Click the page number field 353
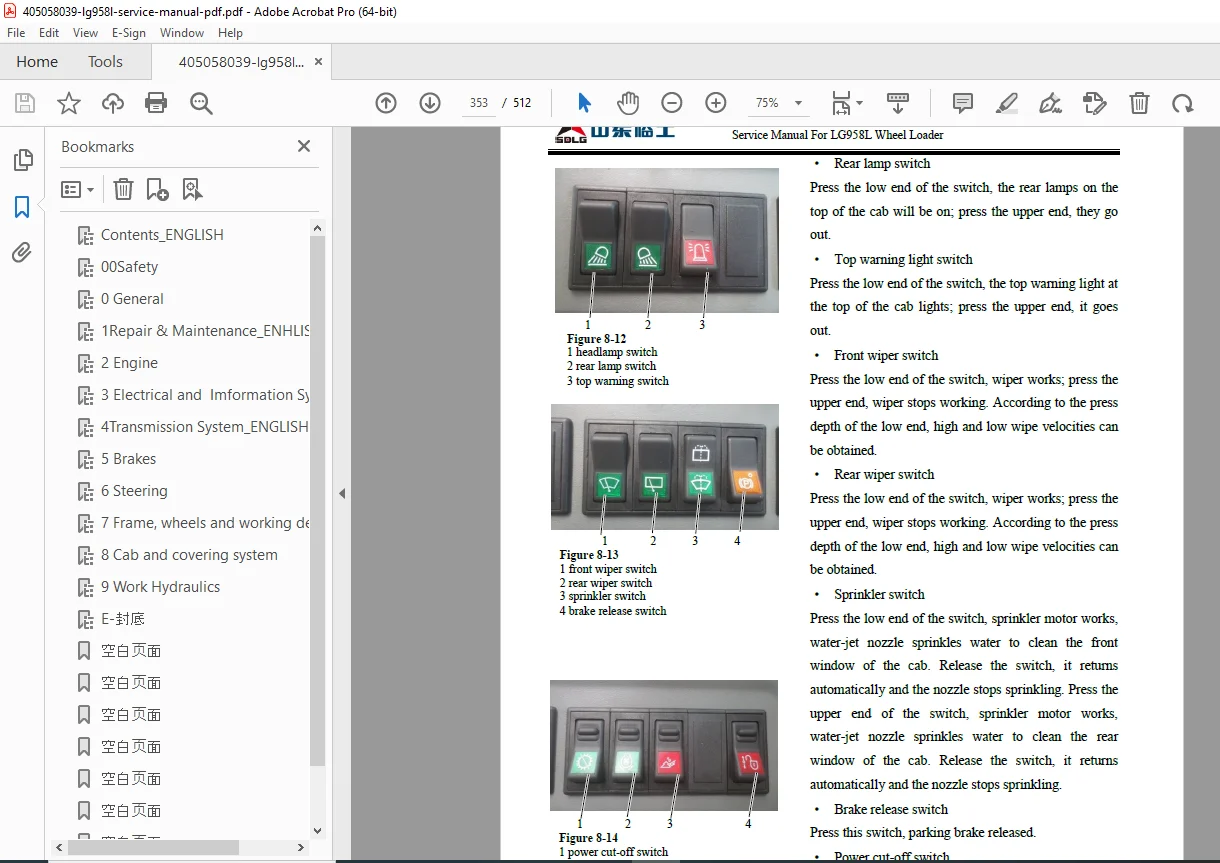1220x863 pixels. pos(478,103)
